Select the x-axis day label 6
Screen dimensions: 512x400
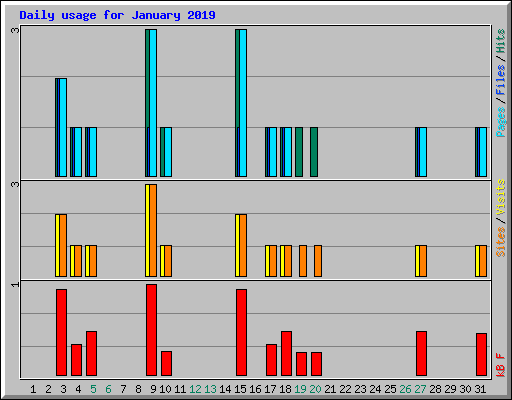[108, 389]
